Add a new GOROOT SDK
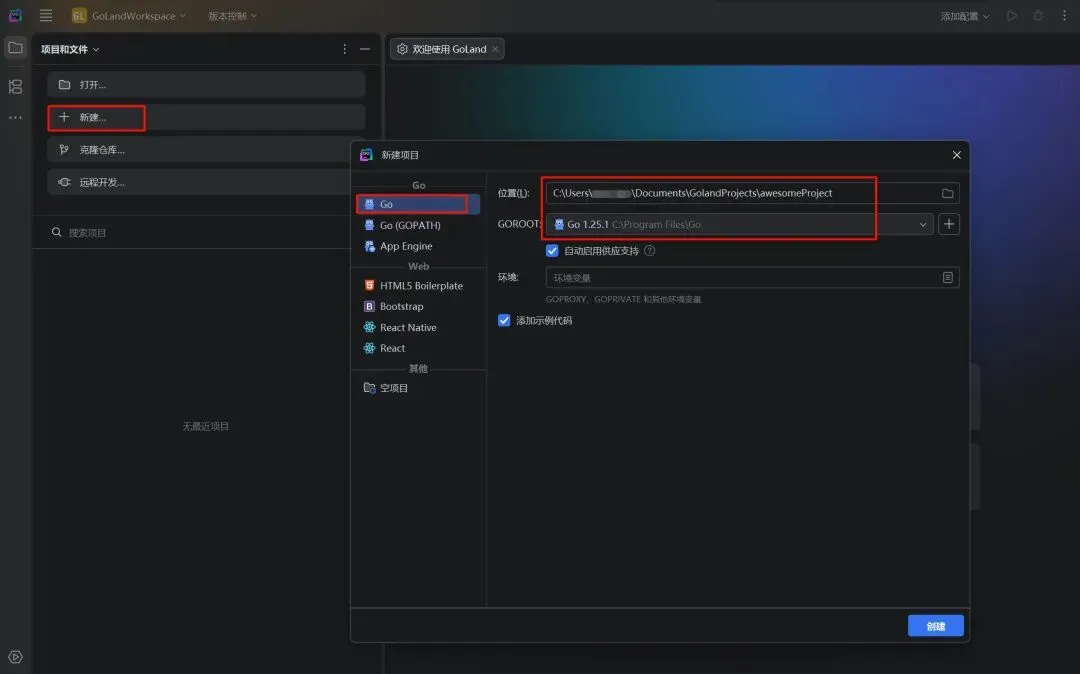 tap(948, 224)
